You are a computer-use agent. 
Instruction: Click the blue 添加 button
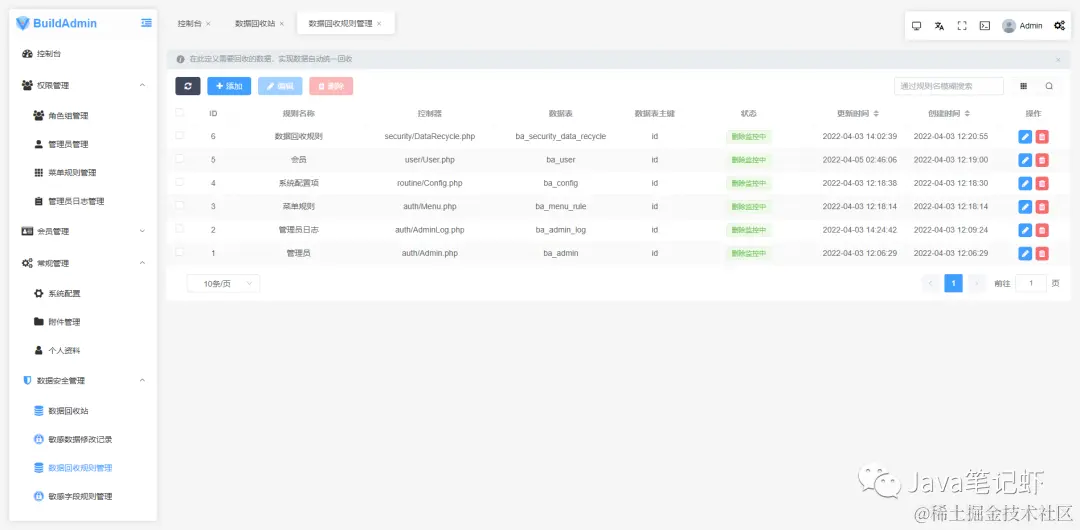[229, 86]
